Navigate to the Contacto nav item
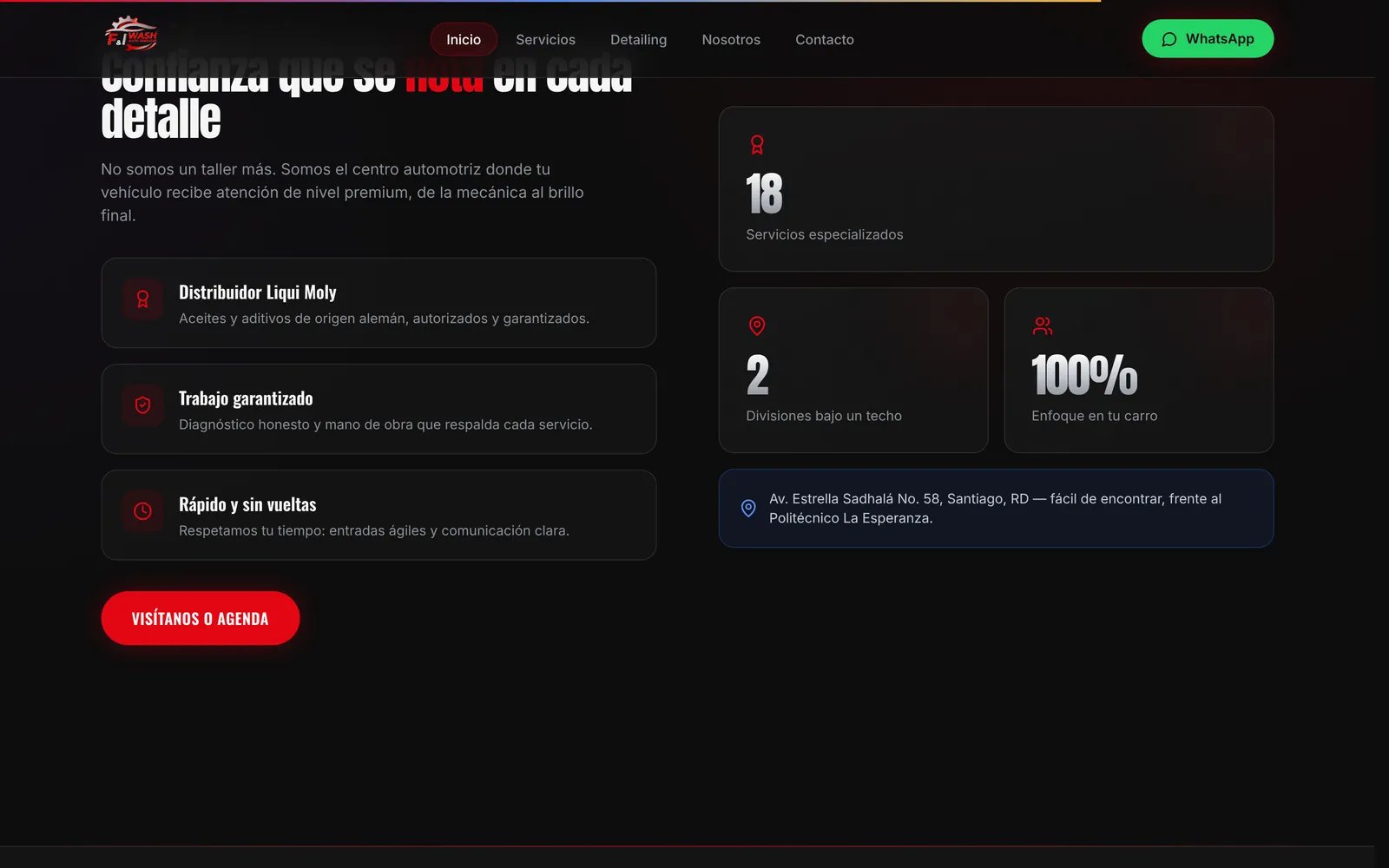 tap(825, 39)
